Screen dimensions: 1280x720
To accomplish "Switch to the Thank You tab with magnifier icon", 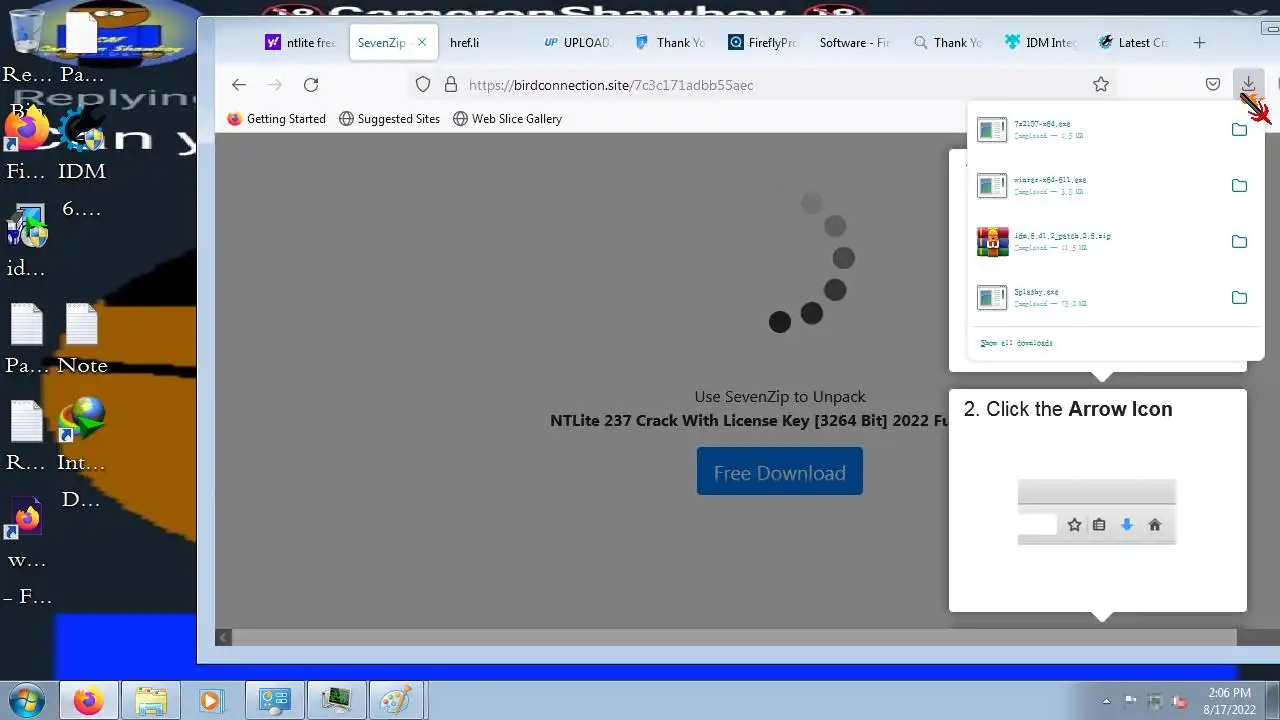I will (x=947, y=43).
